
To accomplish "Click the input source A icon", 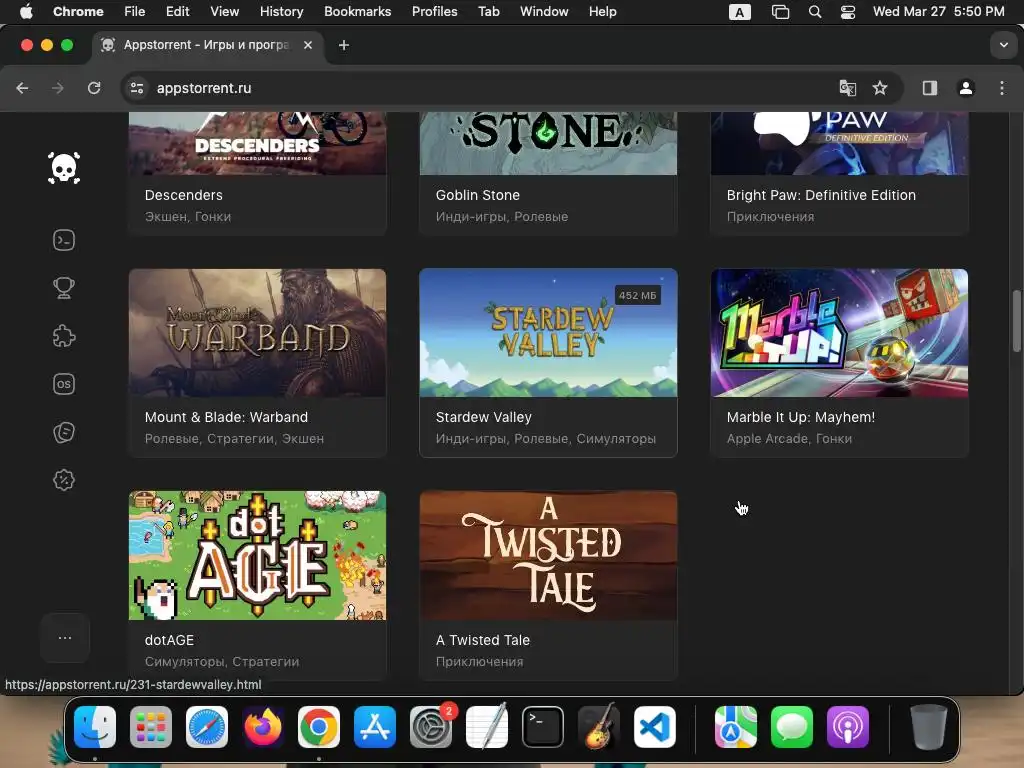I will click(x=739, y=12).
